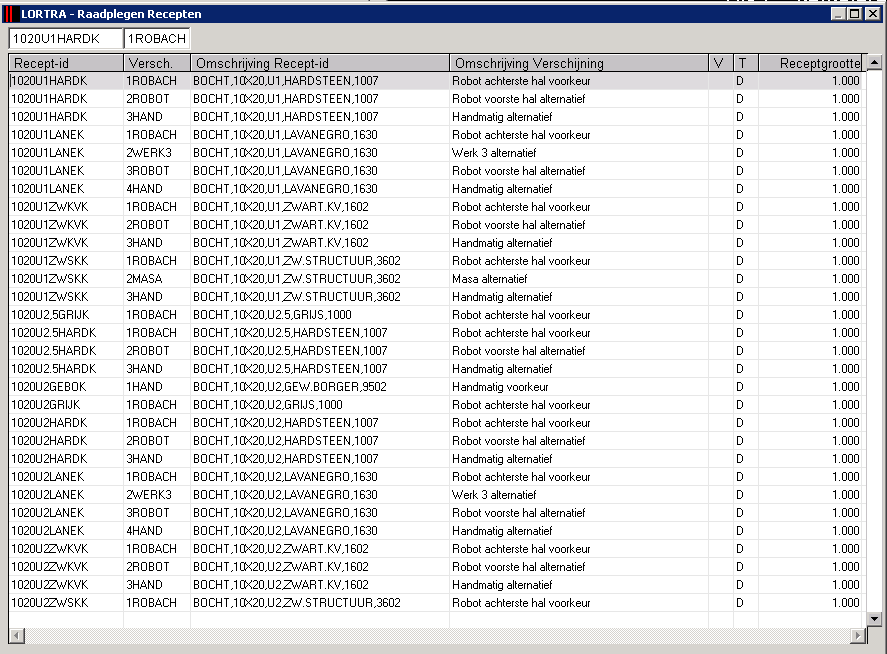This screenshot has height=654, width=887.
Task: Click 'BOCHT,10X20,U2,GRIJS,1000' description cell
Action: tap(320, 405)
